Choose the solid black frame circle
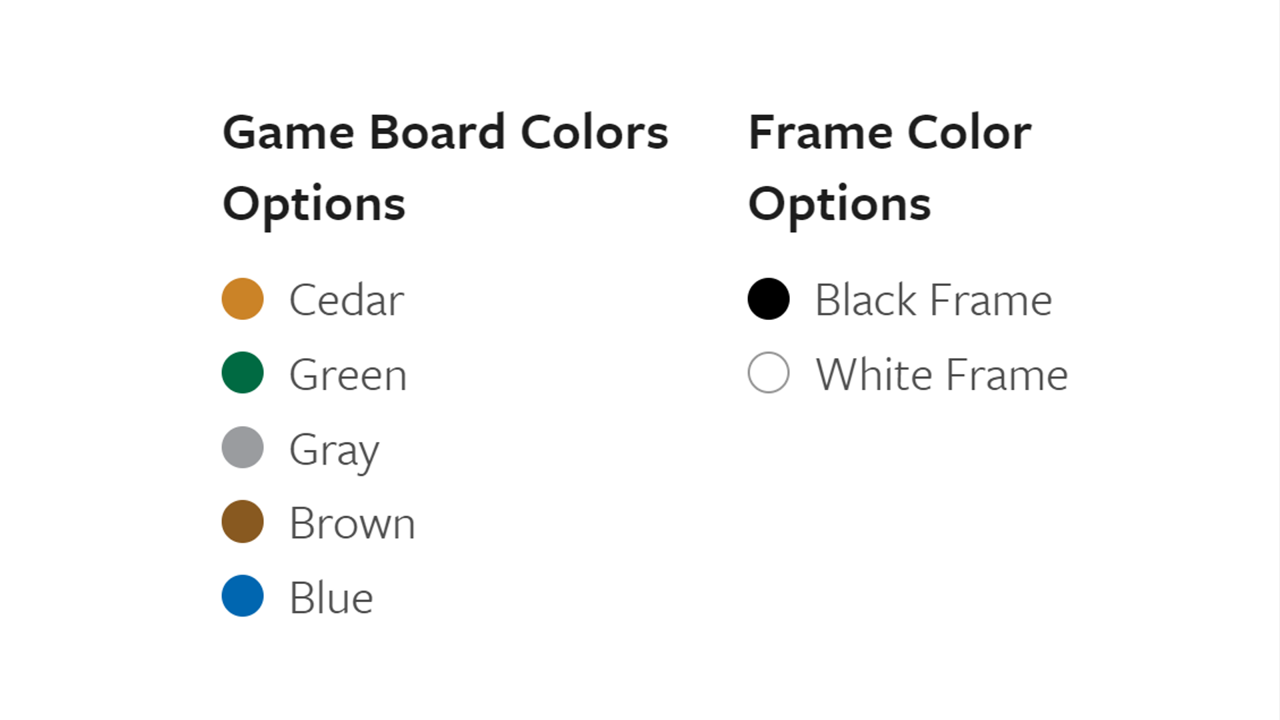This screenshot has width=1280, height=720. [769, 299]
